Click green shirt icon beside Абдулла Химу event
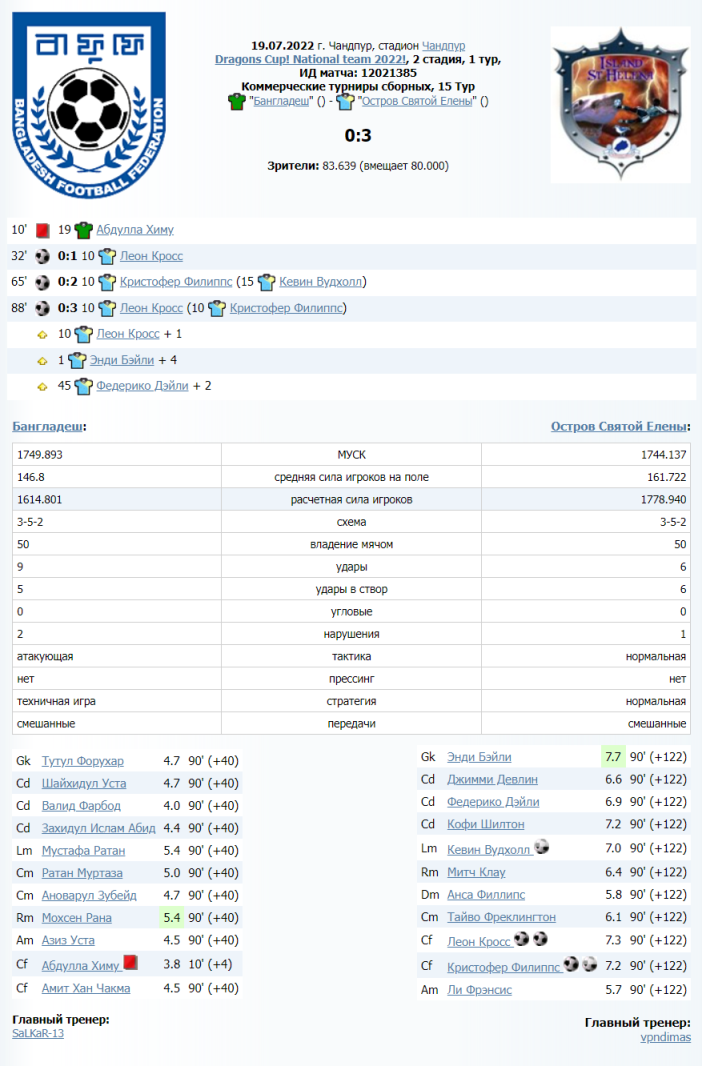The height and width of the screenshot is (1066, 702). (x=84, y=230)
